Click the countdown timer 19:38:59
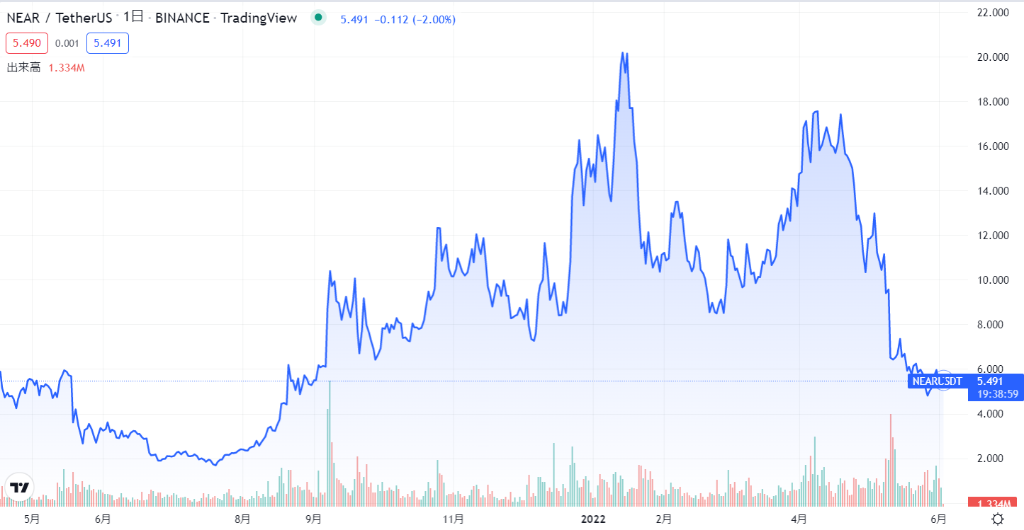Screen dimensions: 1024x530 [x=996, y=394]
